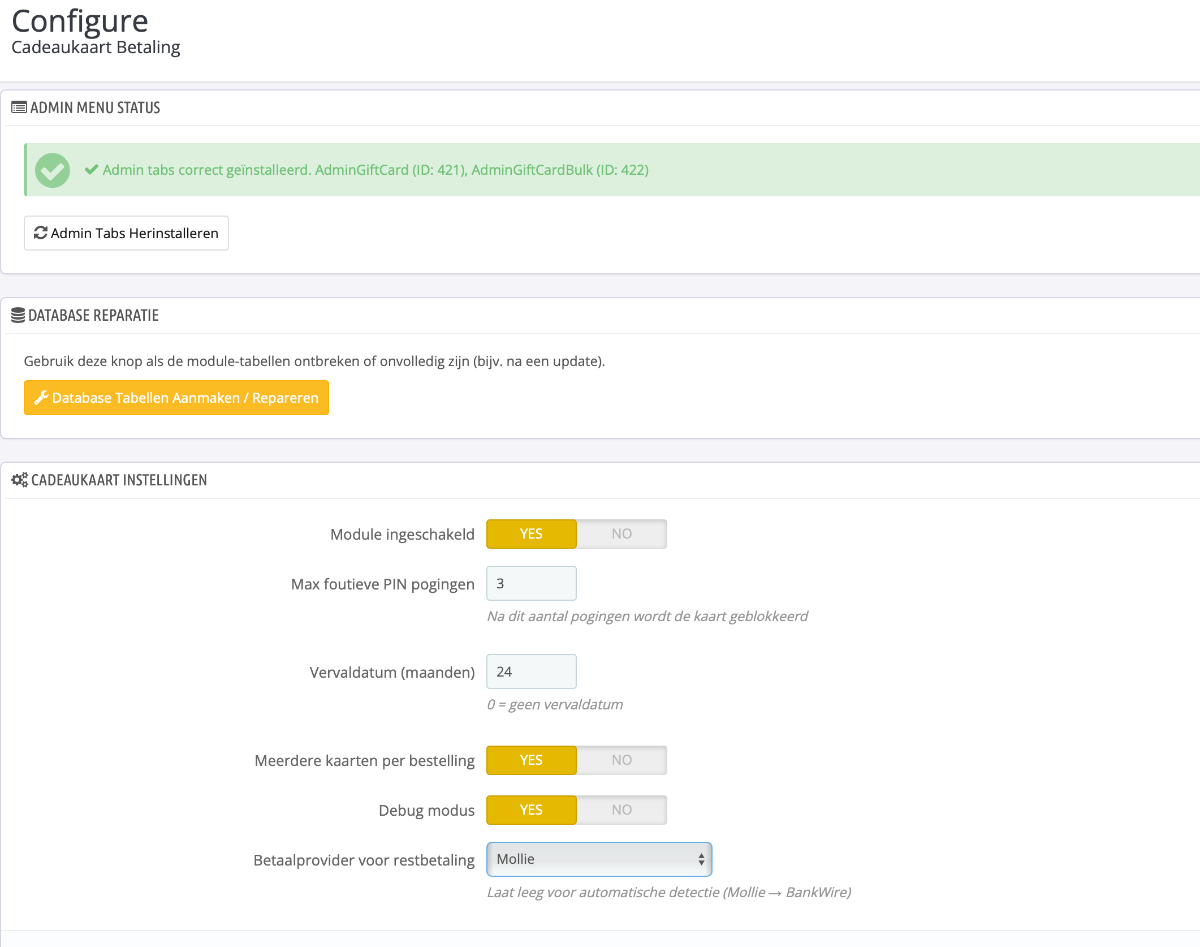Image resolution: width=1200 pixels, height=947 pixels.
Task: Click Database Tabellen Aanmaken / Repareren
Action: click(176, 398)
